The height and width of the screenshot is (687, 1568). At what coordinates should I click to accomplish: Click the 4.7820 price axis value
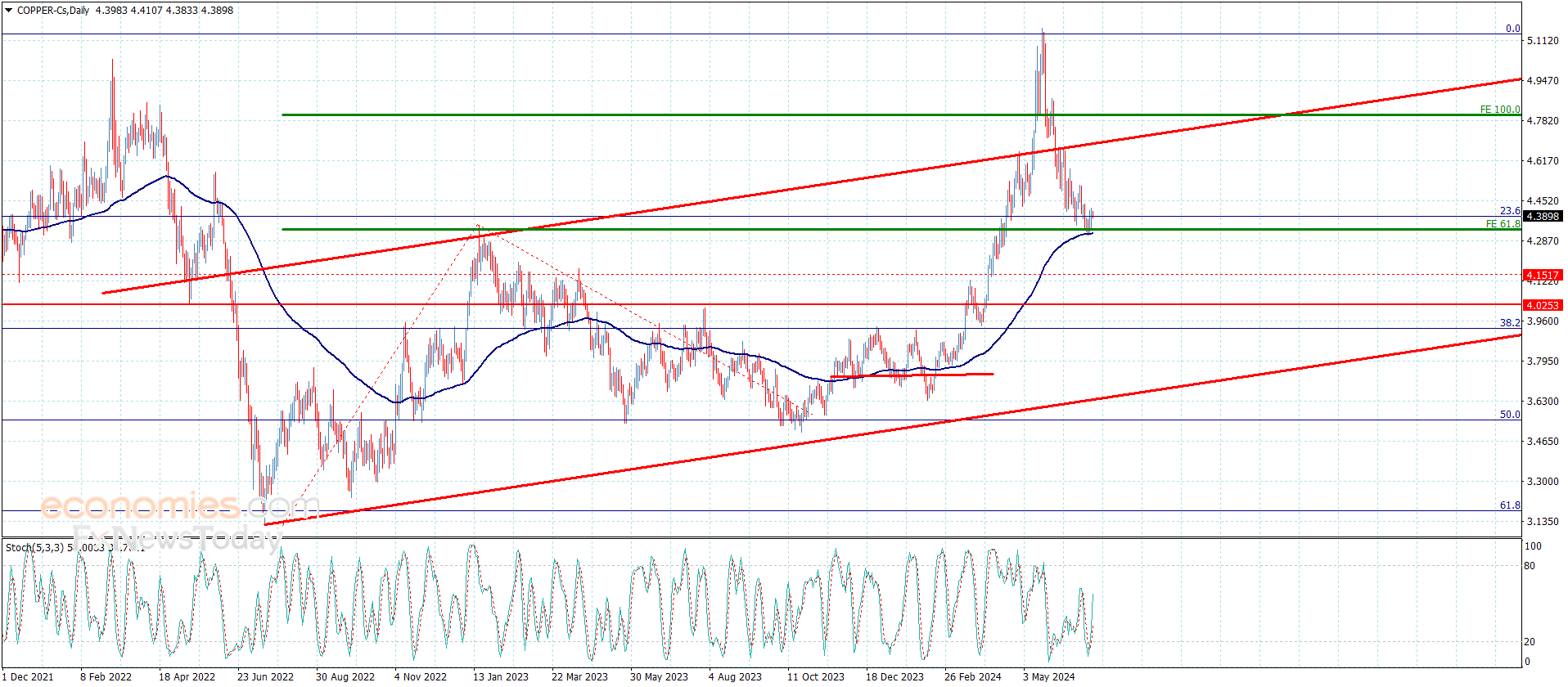(1543, 121)
